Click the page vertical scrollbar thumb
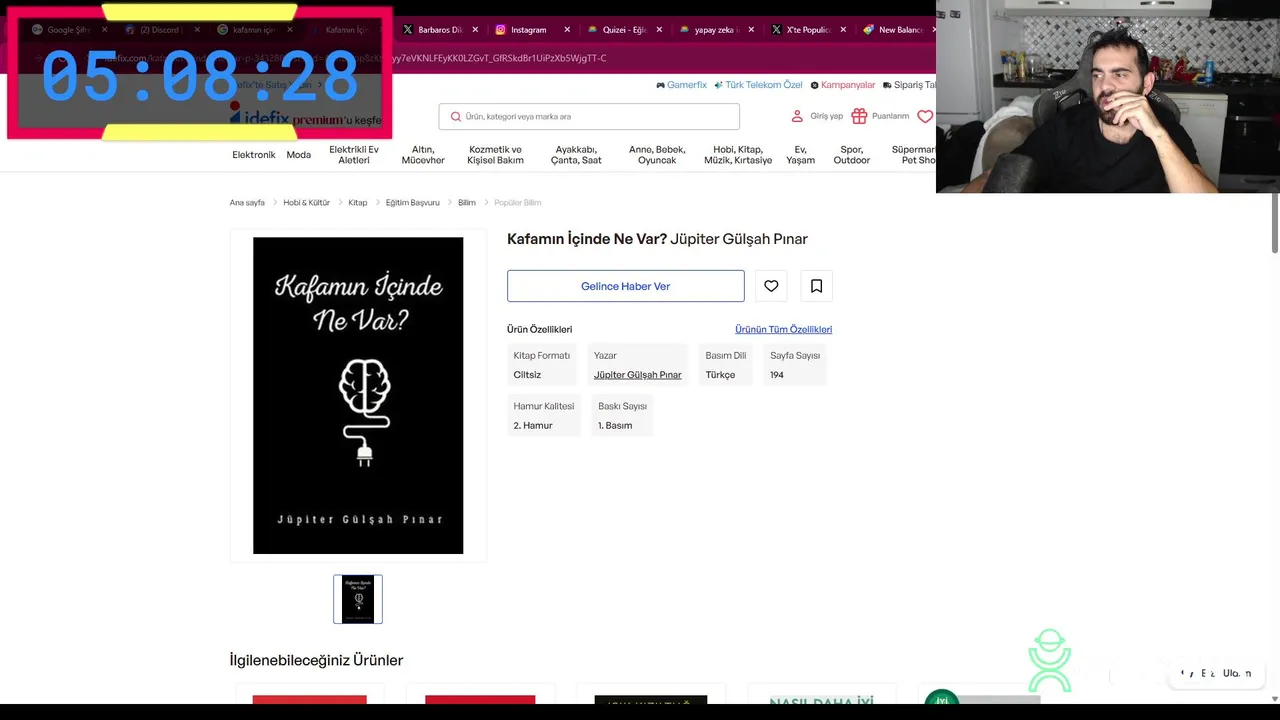This screenshot has height=720, width=1280. (x=1275, y=223)
